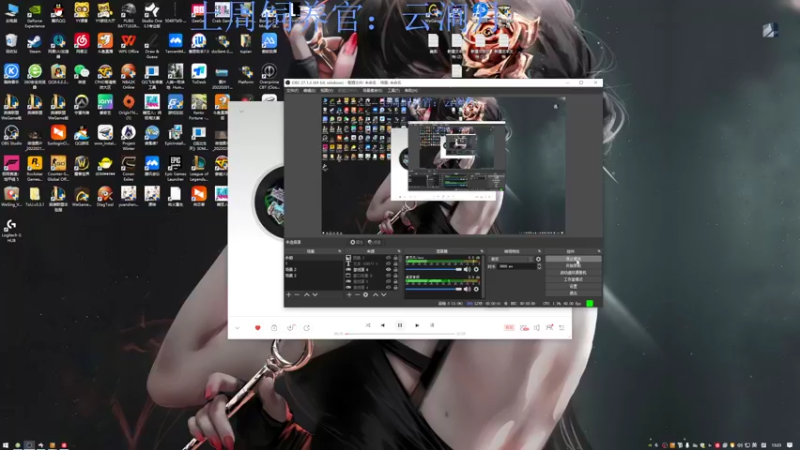Launch GeForce Experience desktop shortcut

point(35,14)
